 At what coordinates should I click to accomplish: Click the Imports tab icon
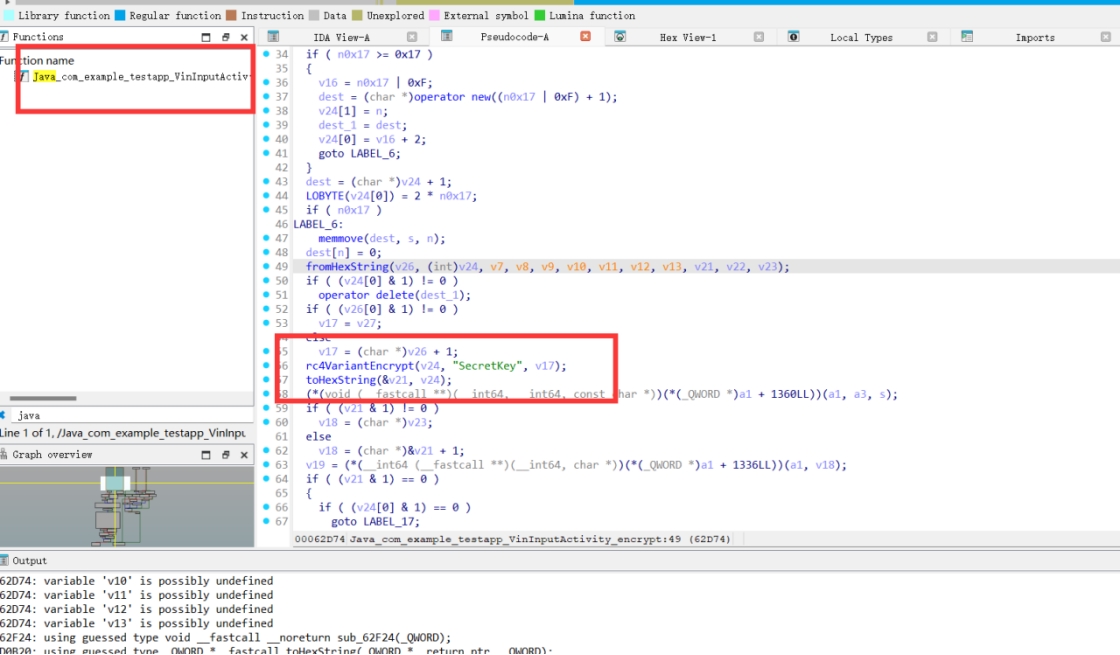[x=967, y=36]
